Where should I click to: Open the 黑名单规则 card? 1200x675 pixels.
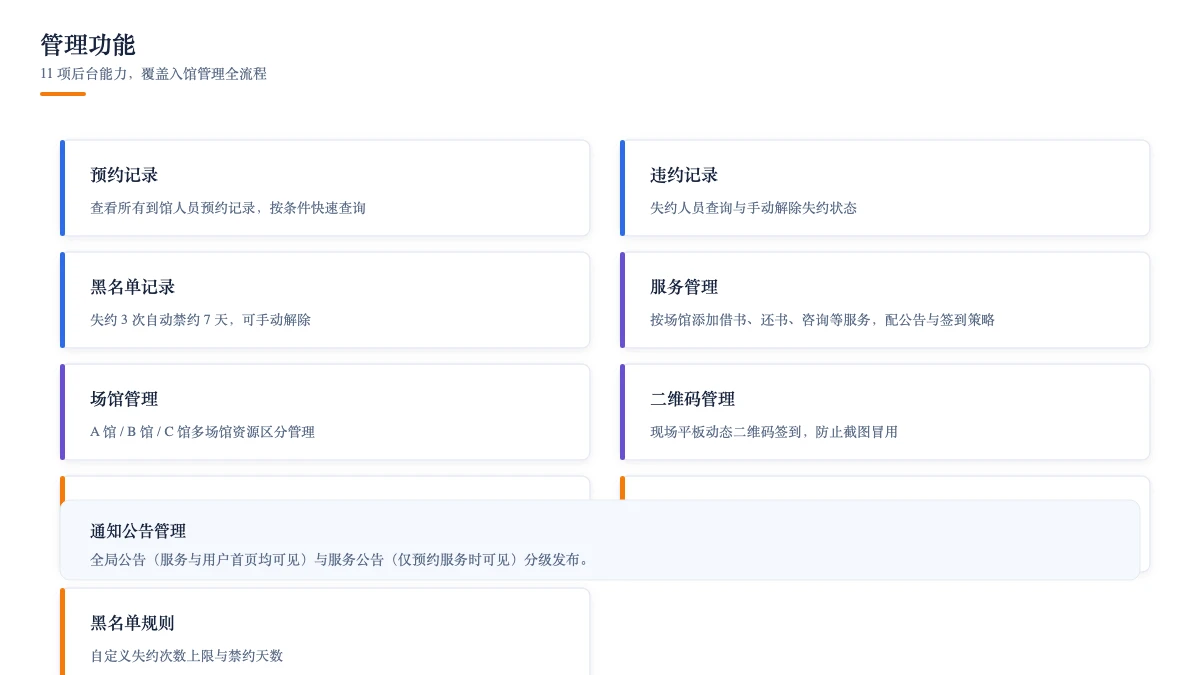pos(325,632)
